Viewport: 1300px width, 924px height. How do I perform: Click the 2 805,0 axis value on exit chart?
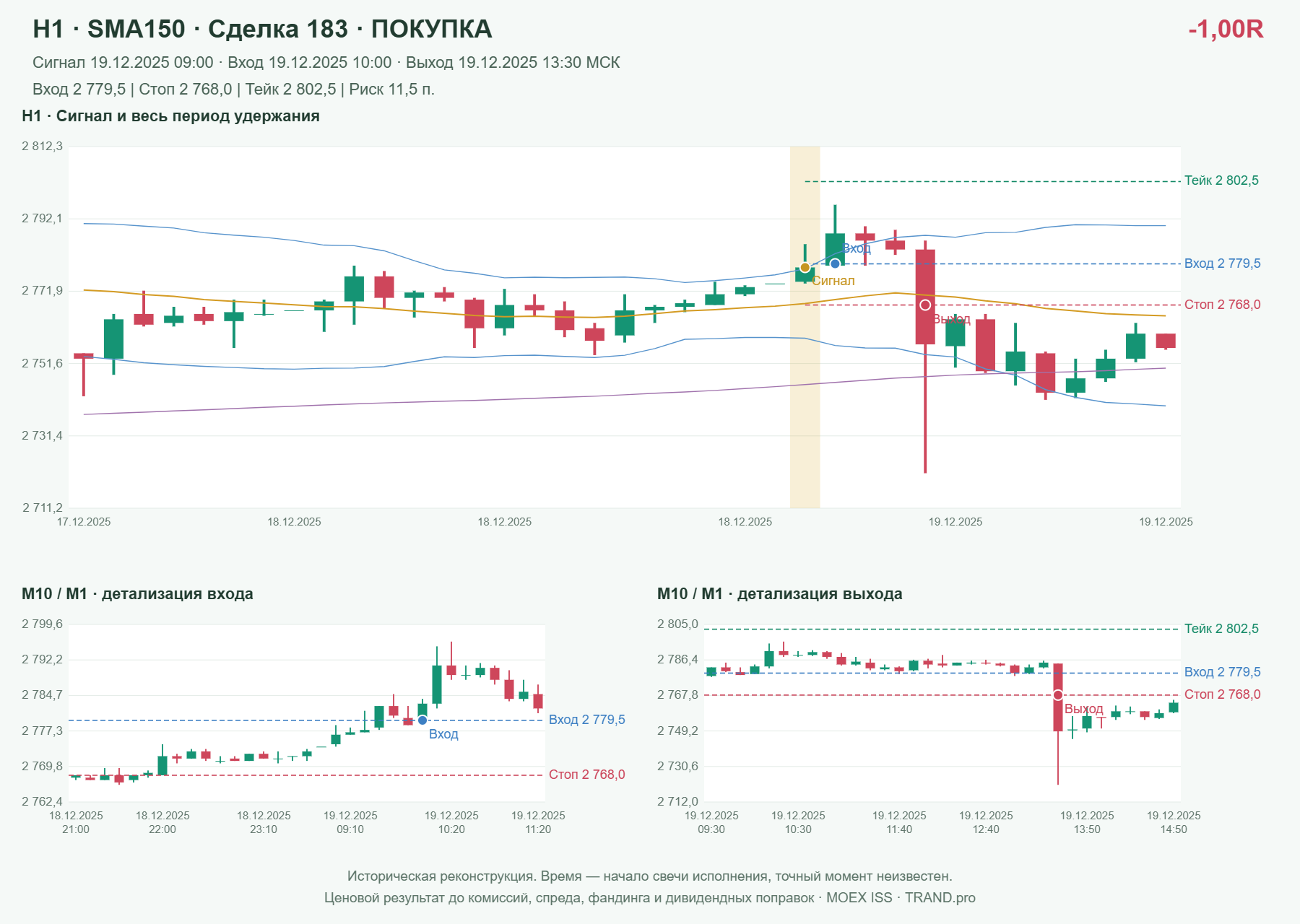pyautogui.click(x=677, y=624)
